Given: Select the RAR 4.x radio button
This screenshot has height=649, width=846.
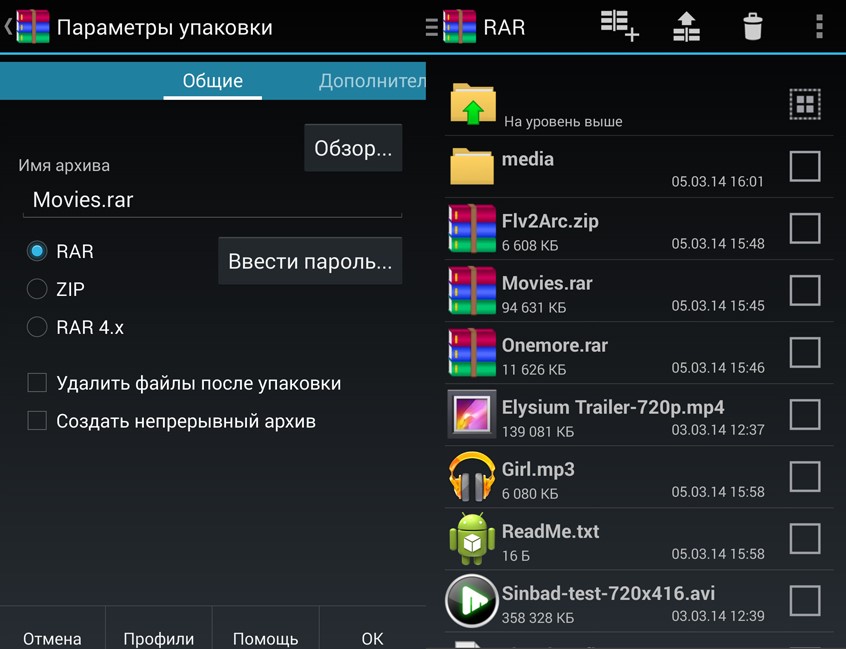Looking at the screenshot, I should point(37,327).
